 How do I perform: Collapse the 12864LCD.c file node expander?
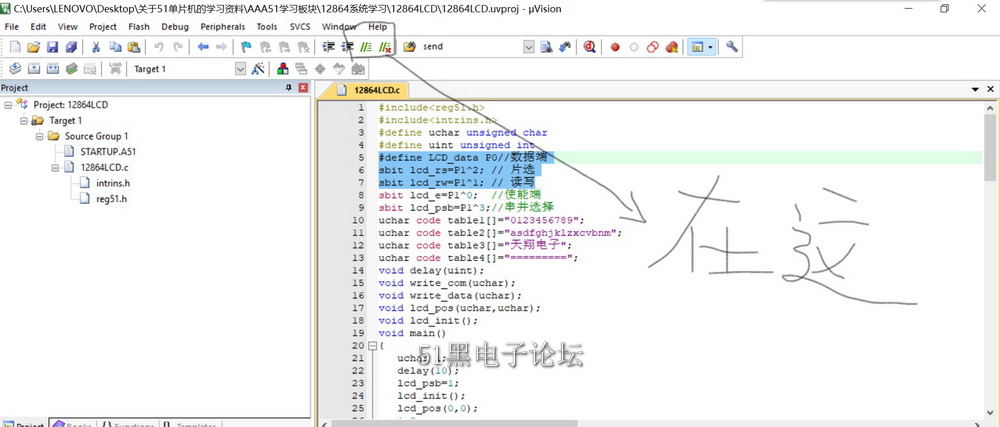(x=55, y=168)
